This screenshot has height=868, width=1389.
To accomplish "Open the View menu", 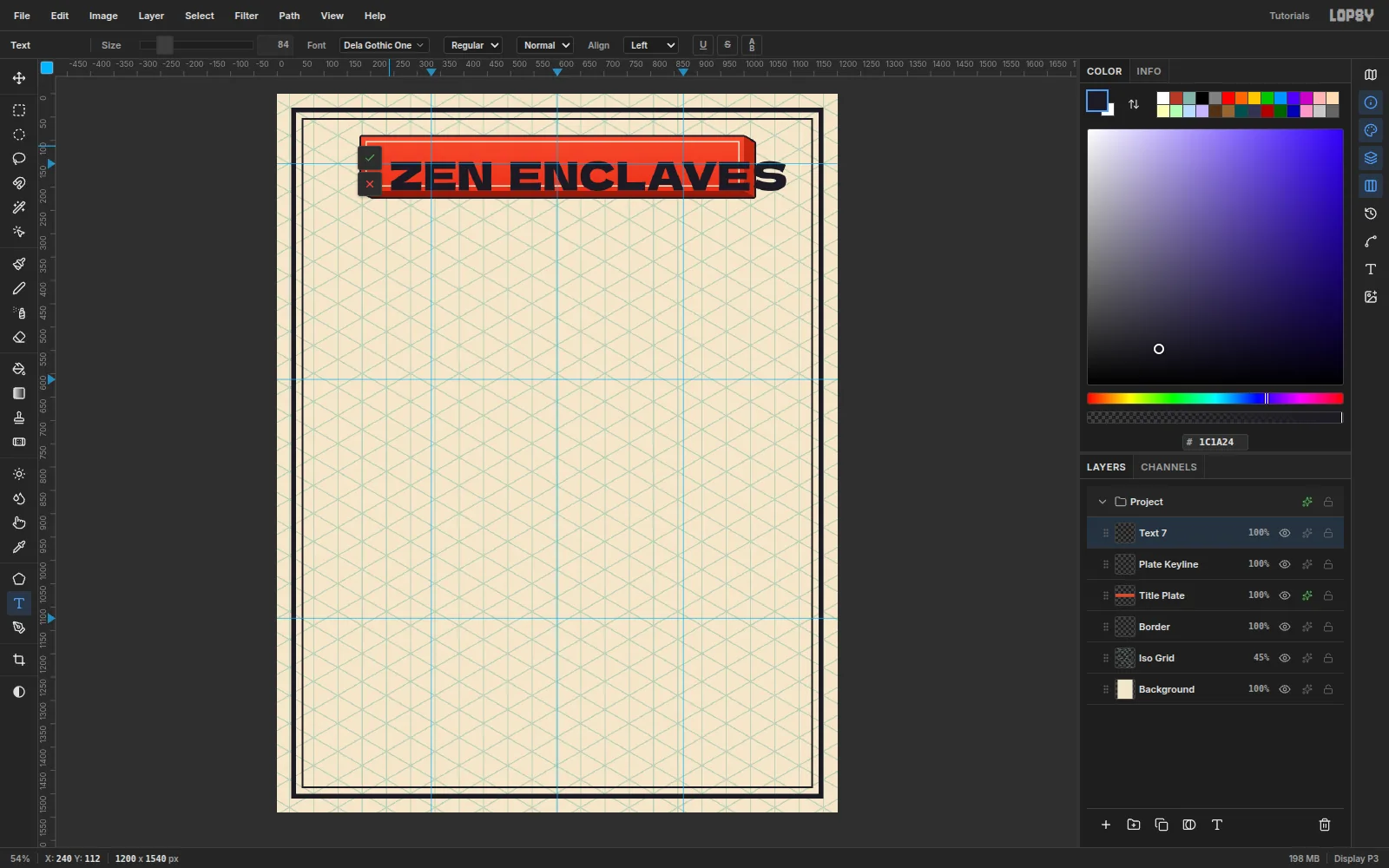I will click(332, 16).
